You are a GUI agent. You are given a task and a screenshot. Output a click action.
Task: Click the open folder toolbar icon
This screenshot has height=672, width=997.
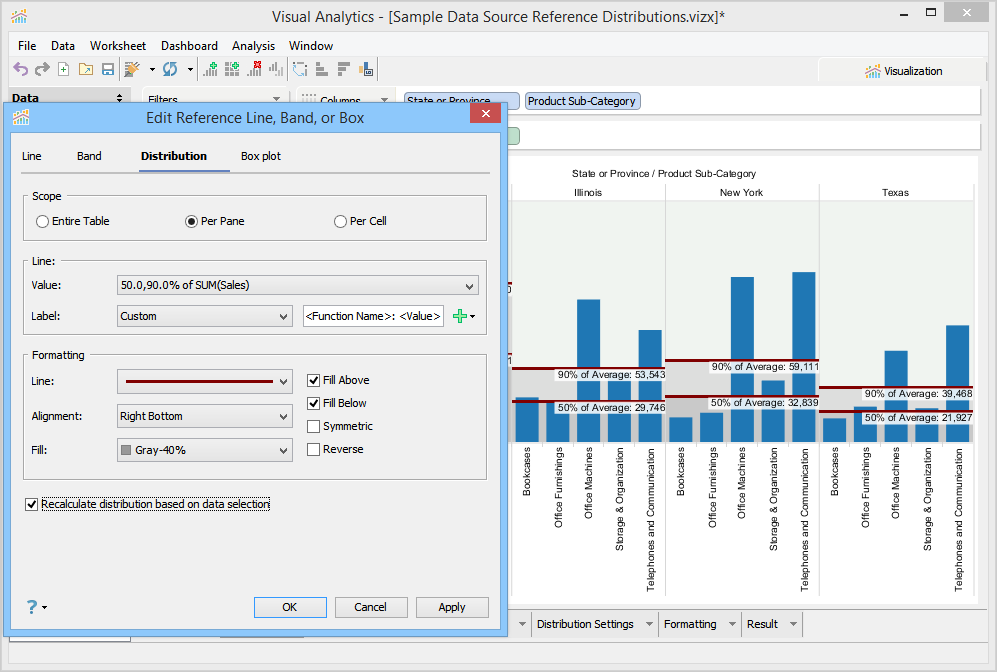tap(85, 69)
